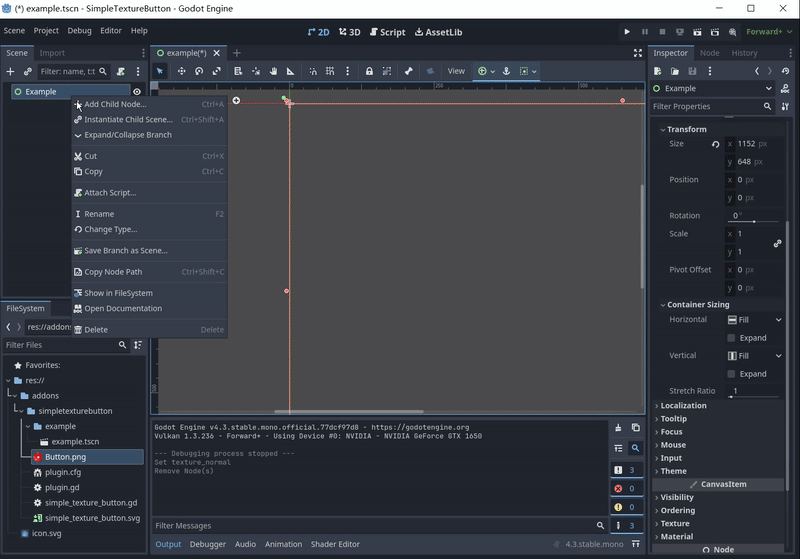
Task: Toggle warning messages filter in output
Action: [626, 507]
